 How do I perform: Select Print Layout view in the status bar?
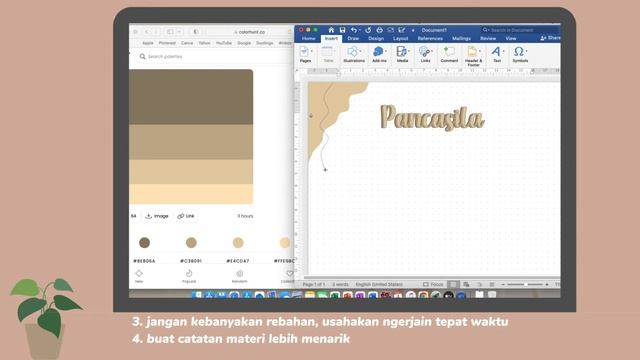[453, 284]
